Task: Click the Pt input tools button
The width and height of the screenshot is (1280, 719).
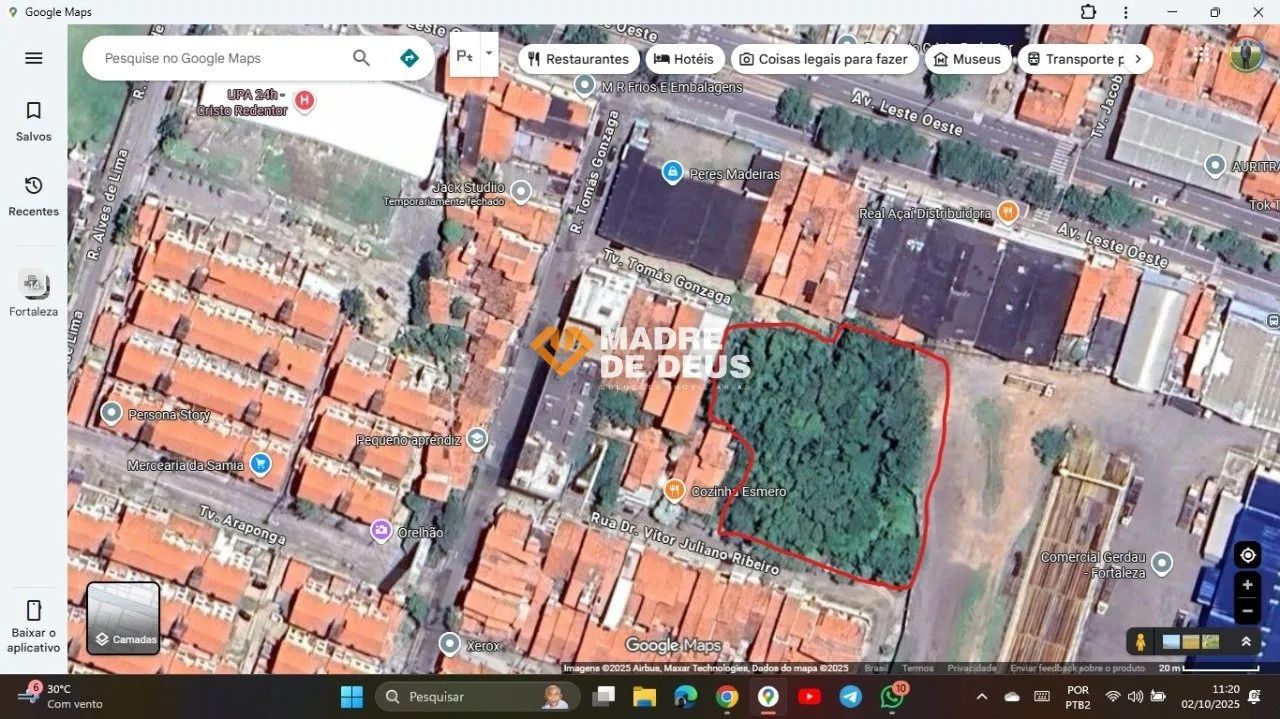Action: (465, 55)
